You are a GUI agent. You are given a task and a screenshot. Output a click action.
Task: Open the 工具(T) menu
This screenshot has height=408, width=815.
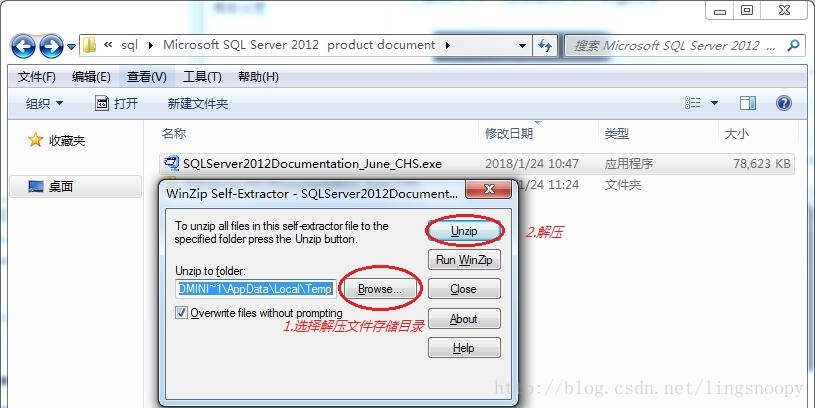[x=202, y=77]
